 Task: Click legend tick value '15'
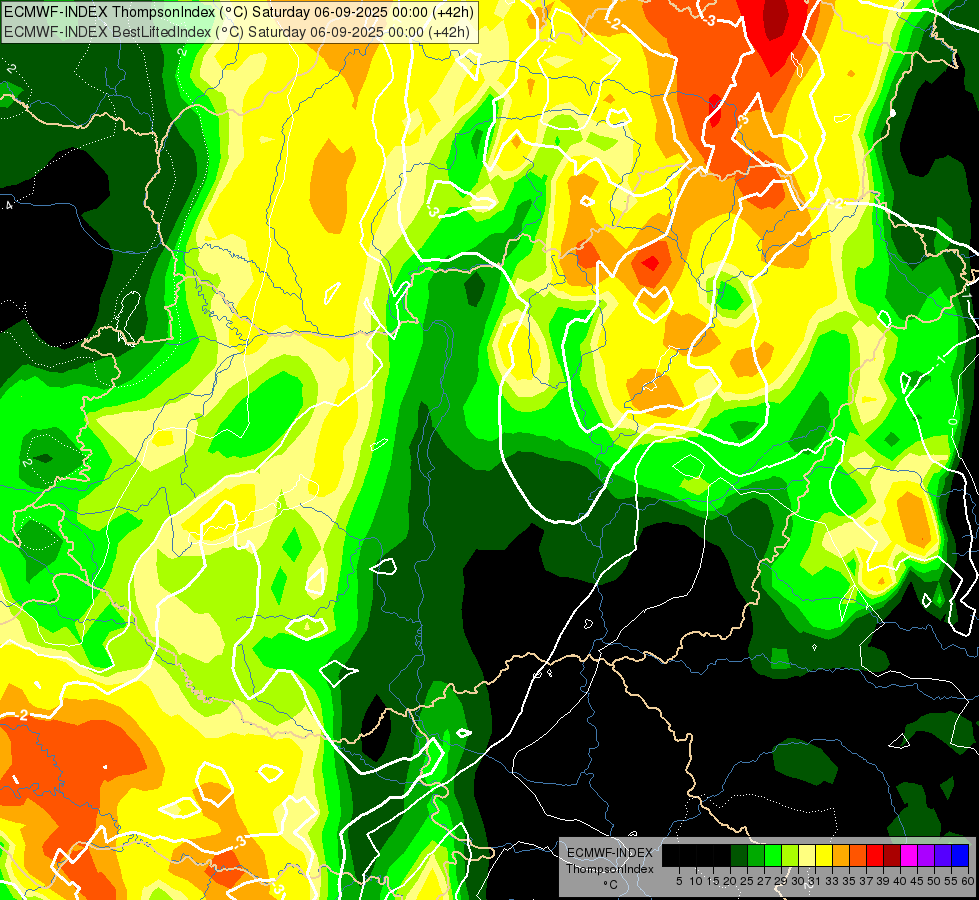(x=714, y=881)
